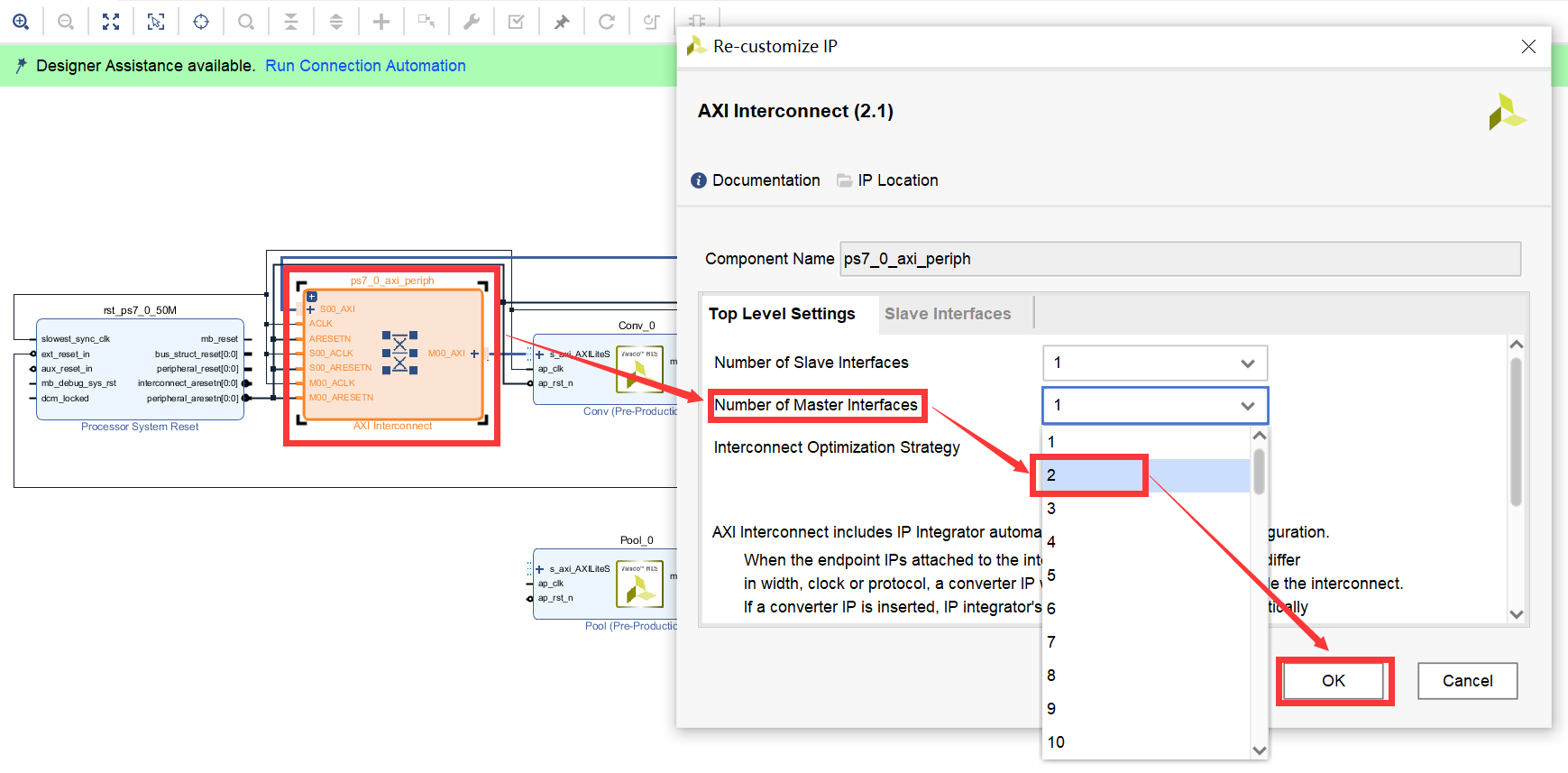This screenshot has height=773, width=1568.
Task: Select the Top Level Settings tab
Action: [782, 314]
